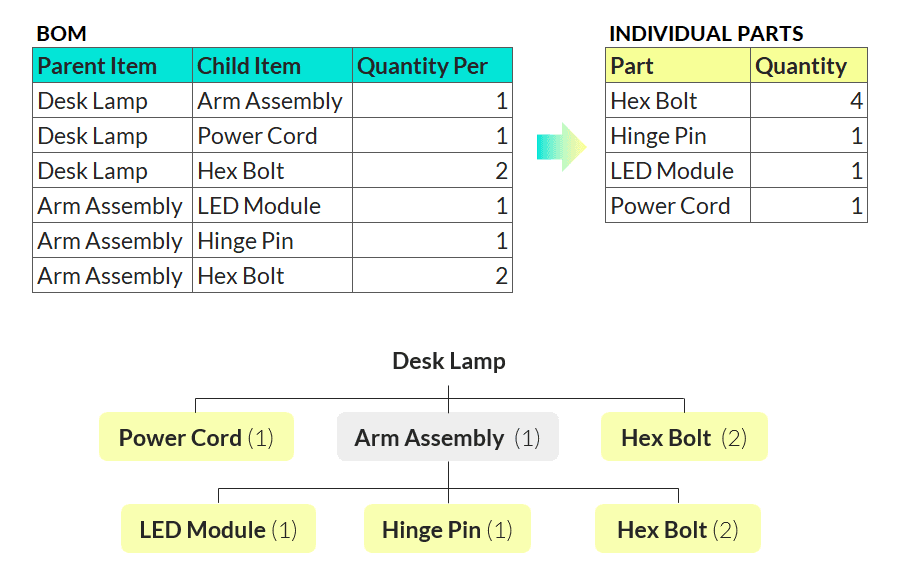
Task: Select the Power Cord (1) tree node
Action: [197, 437]
